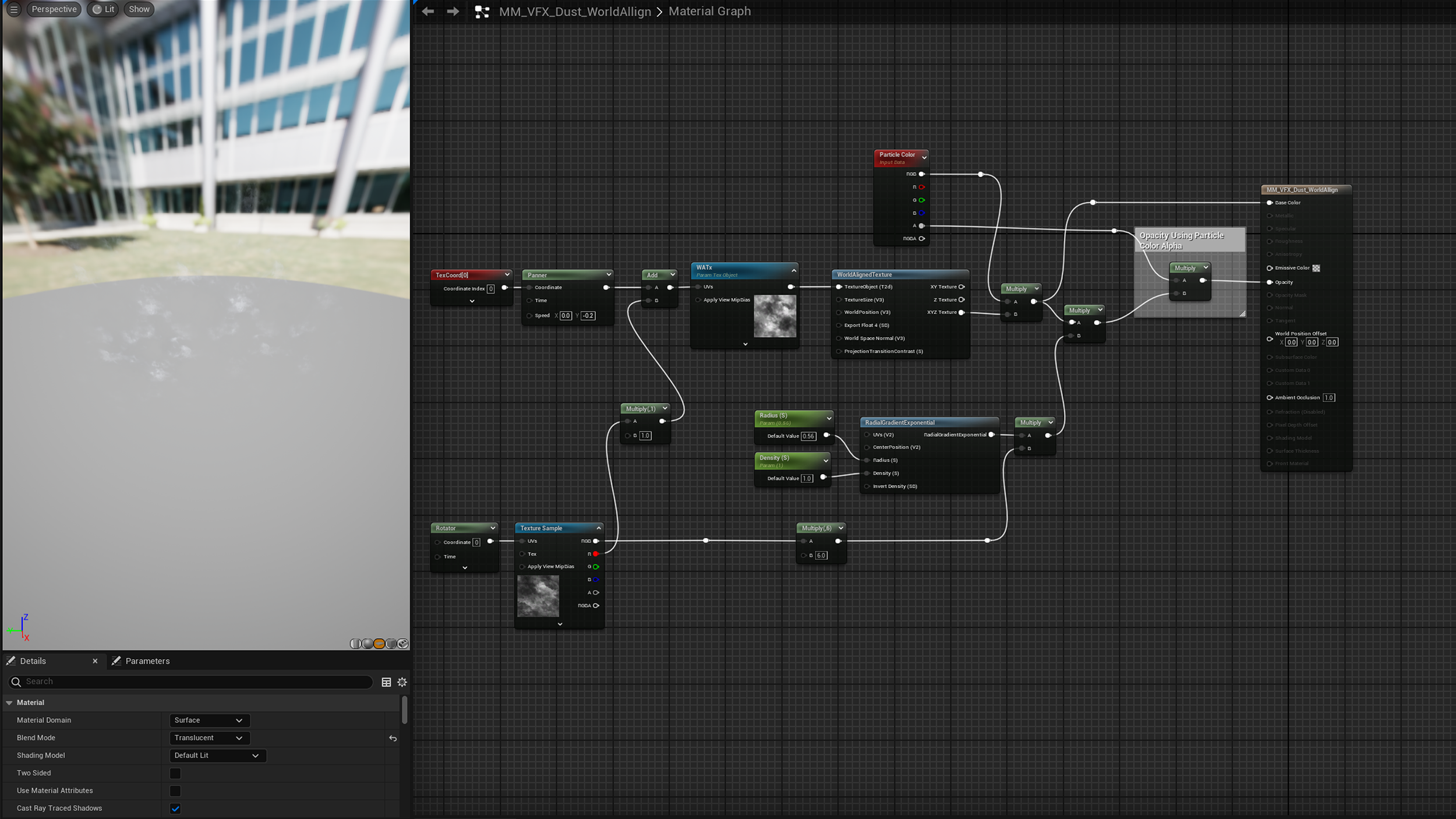Click the Emissive Color swatch preview
Image resolution: width=1456 pixels, height=819 pixels.
tap(1316, 268)
